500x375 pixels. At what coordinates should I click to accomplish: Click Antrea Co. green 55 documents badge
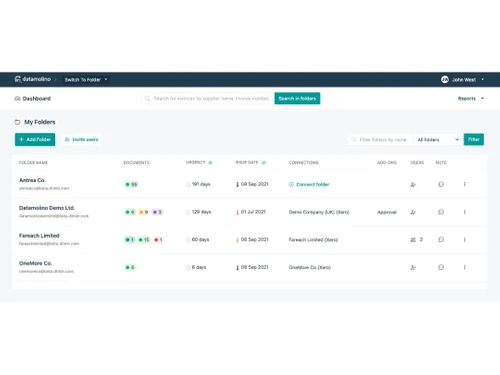(131, 184)
